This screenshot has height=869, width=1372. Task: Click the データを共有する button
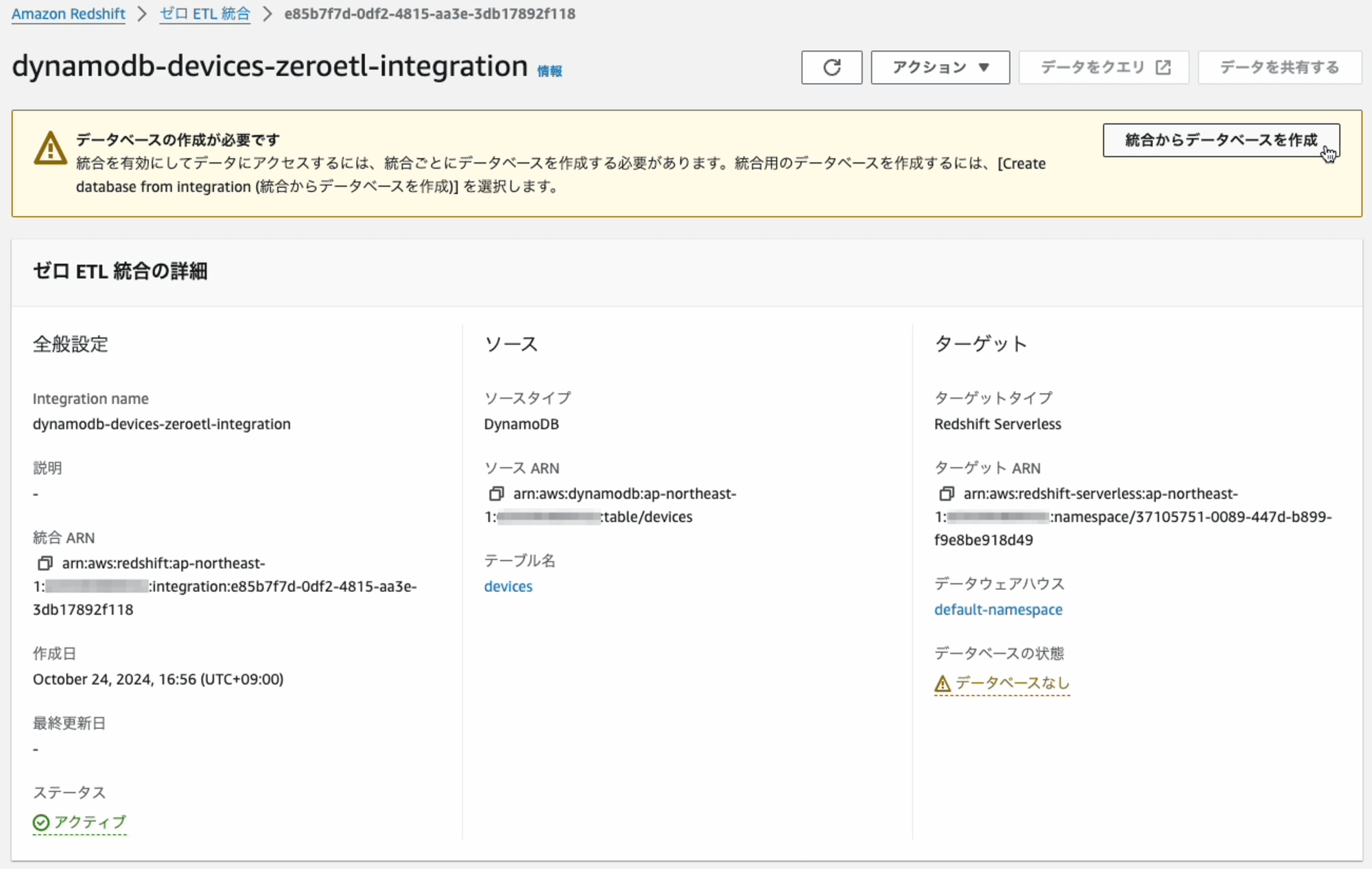pos(1279,67)
